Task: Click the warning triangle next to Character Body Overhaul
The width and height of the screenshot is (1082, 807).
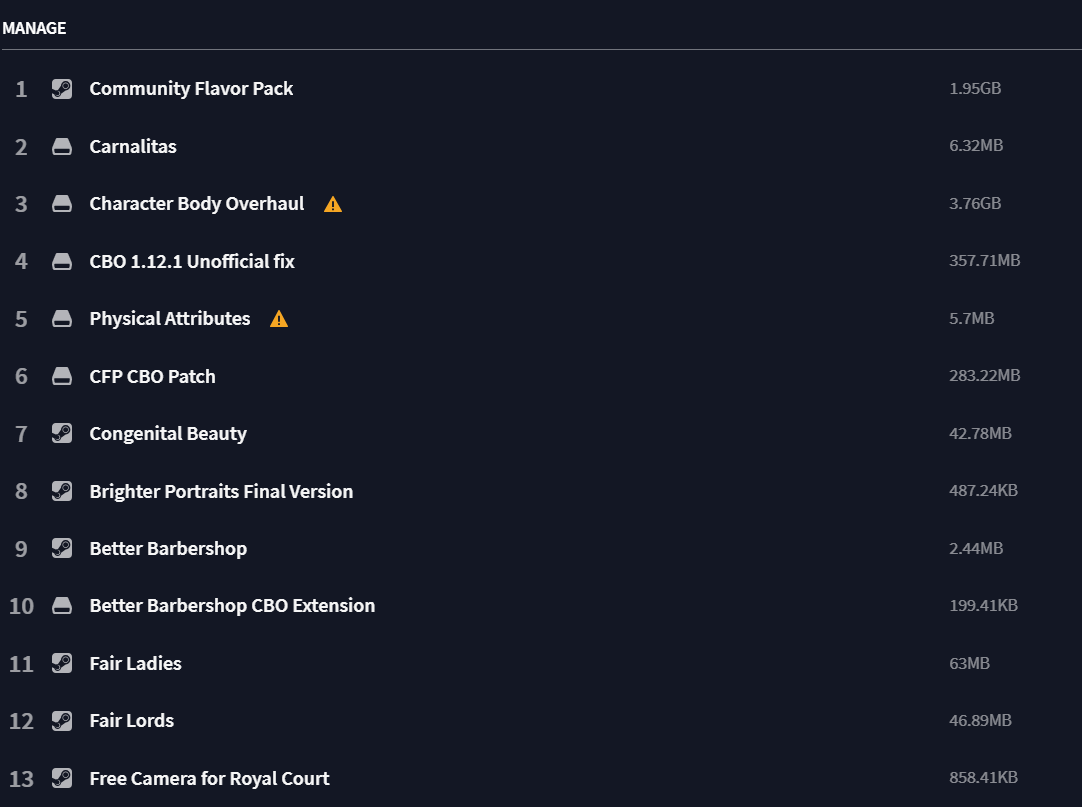Action: [333, 204]
